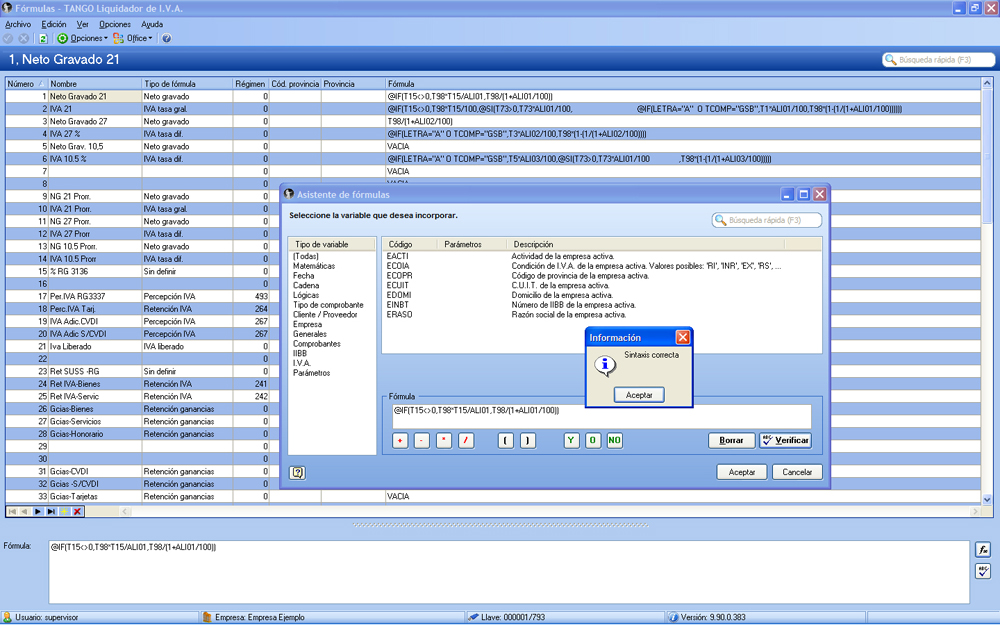Open the Ayuda menu
1000x625 pixels.
pos(152,24)
